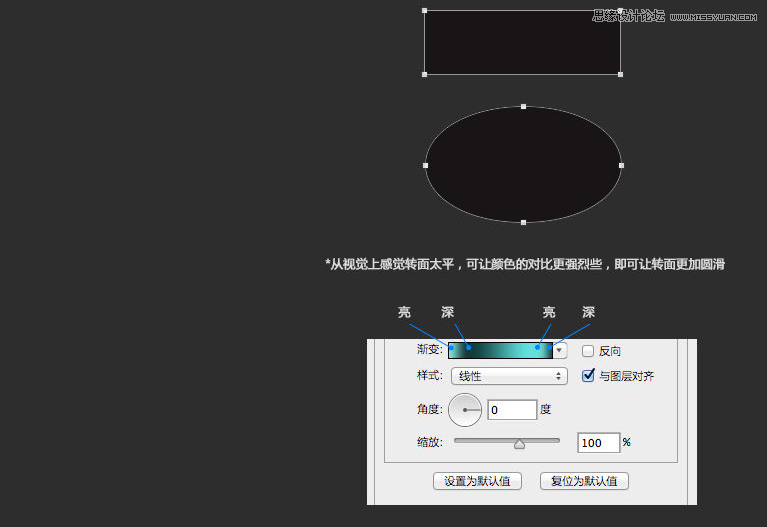This screenshot has width=767, height=527.
Task: Click the ellipse's right anchor point
Action: (x=622, y=165)
